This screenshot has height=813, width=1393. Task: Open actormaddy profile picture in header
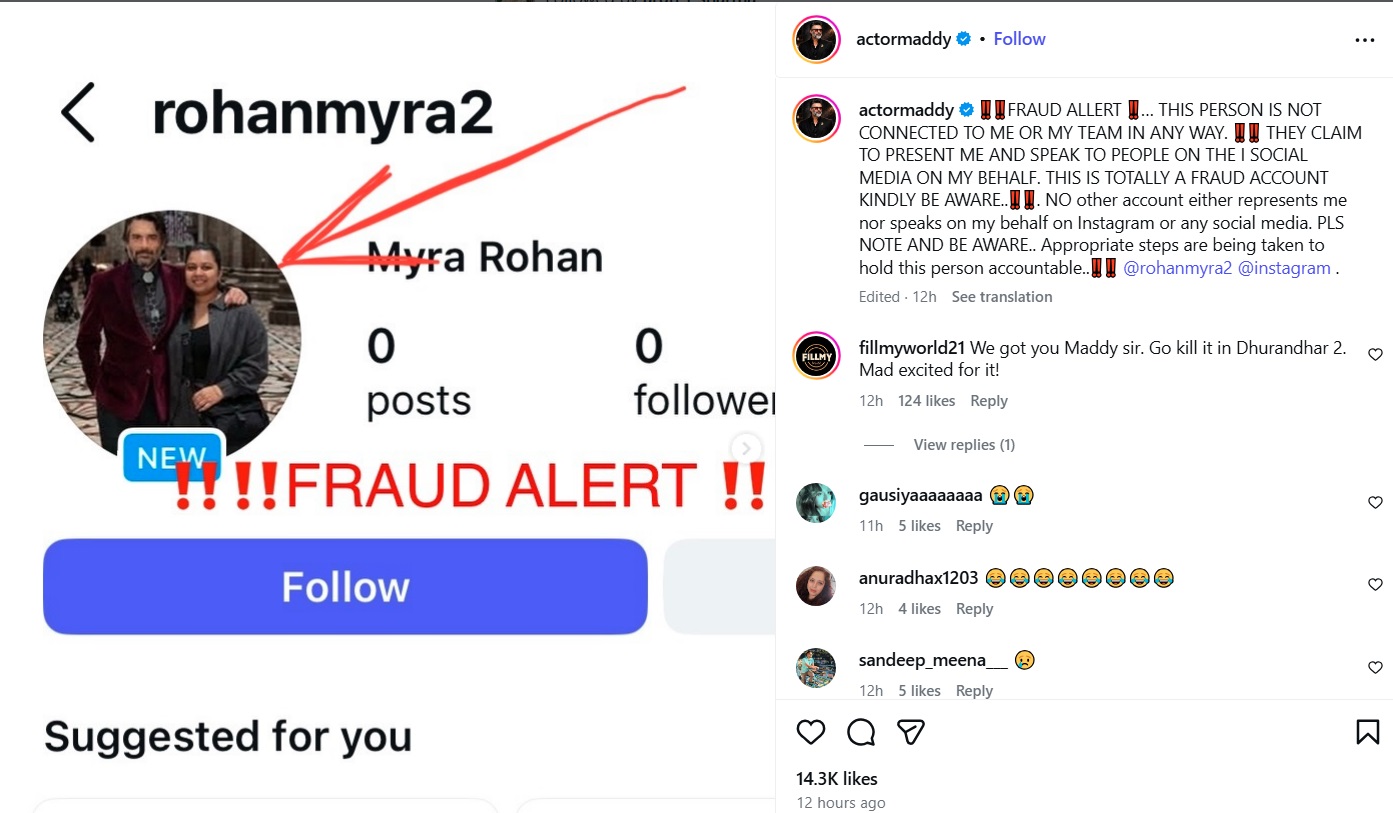[816, 40]
